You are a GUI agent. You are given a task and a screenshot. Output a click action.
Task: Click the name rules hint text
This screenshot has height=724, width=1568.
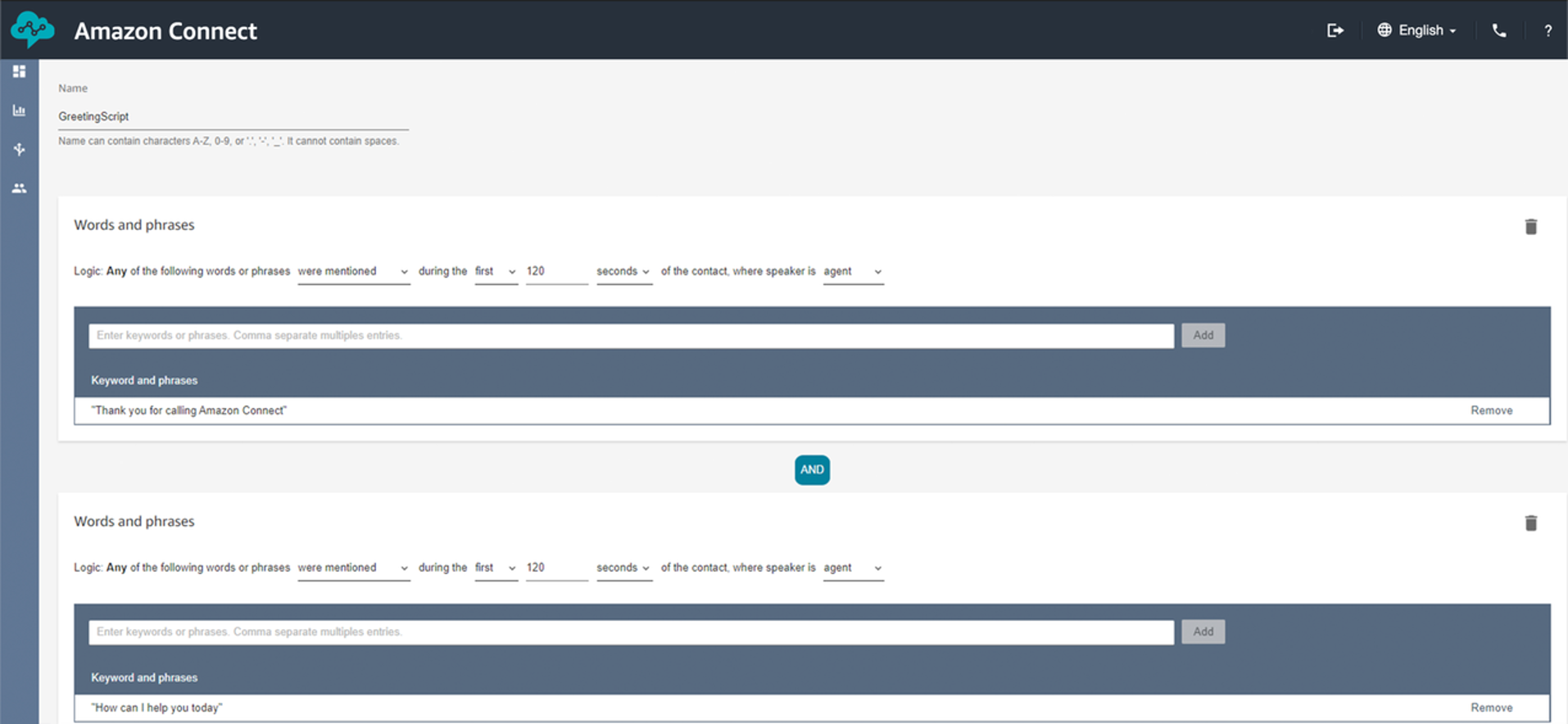[229, 142]
